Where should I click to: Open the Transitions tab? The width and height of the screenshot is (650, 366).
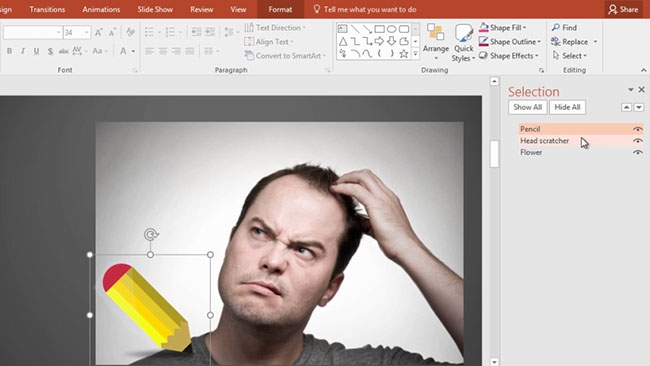pyautogui.click(x=47, y=9)
